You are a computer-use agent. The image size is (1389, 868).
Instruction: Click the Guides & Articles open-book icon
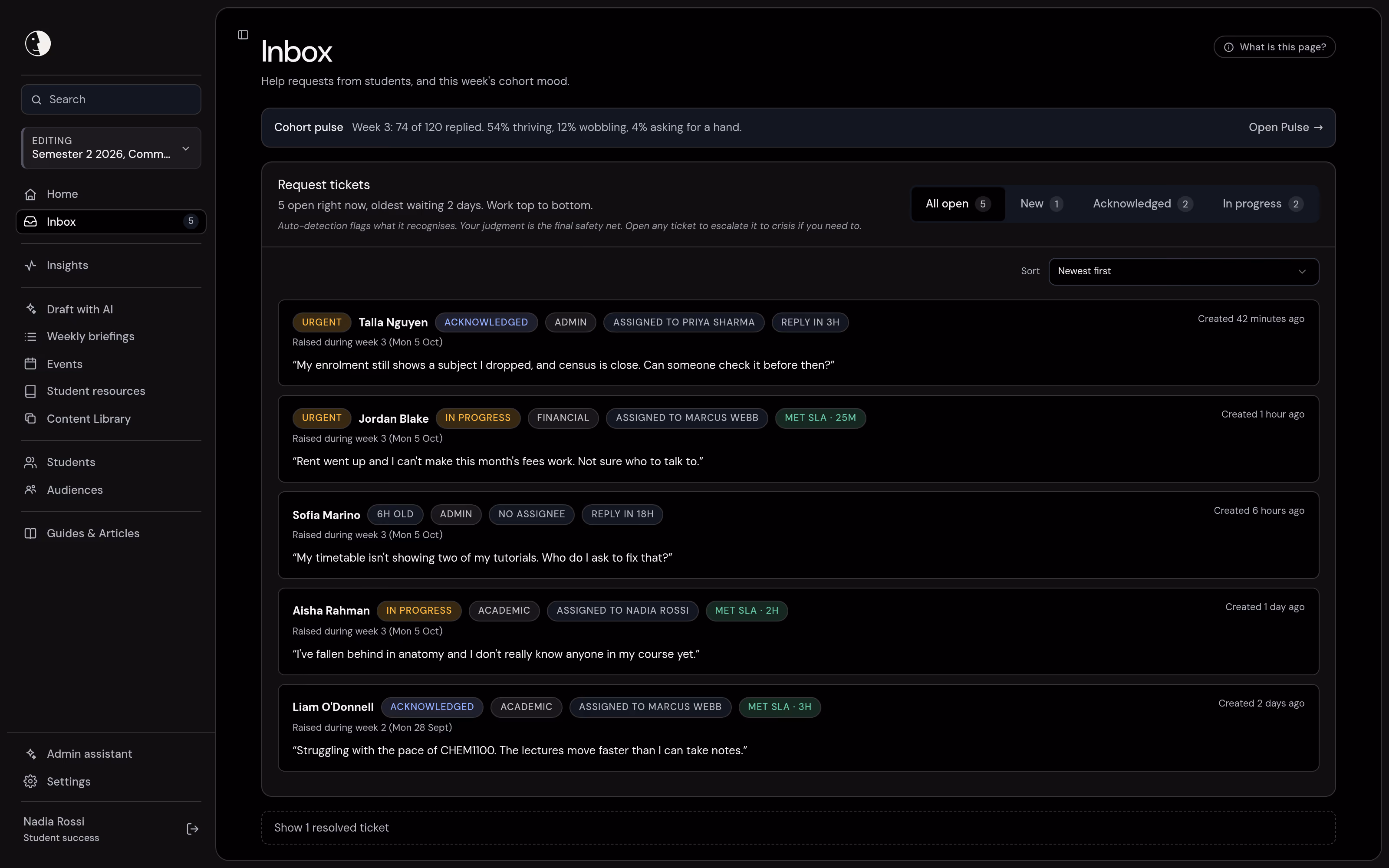point(30,533)
